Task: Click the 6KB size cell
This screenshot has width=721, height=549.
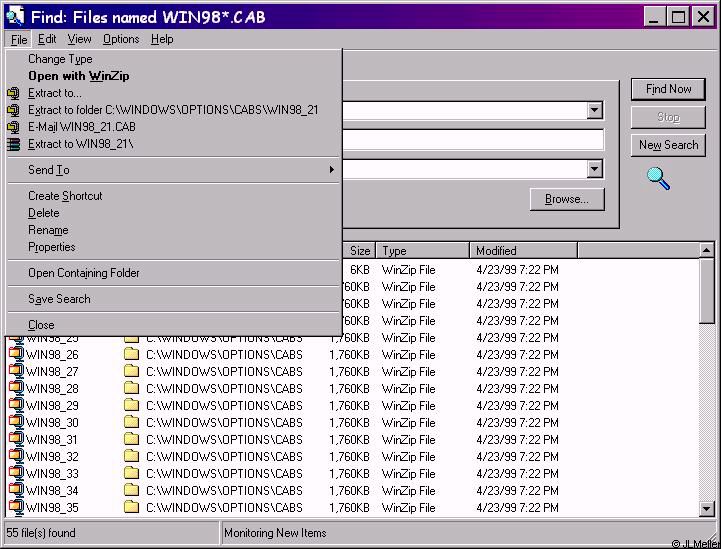Action: coord(360,270)
